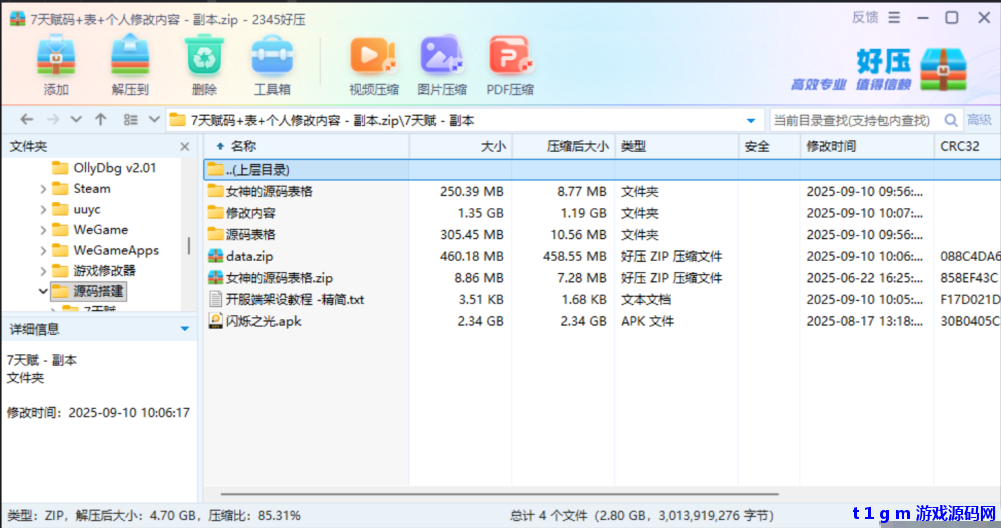Open the 工具箱 (Toolbox) icon
The height and width of the screenshot is (528, 1001).
click(271, 57)
